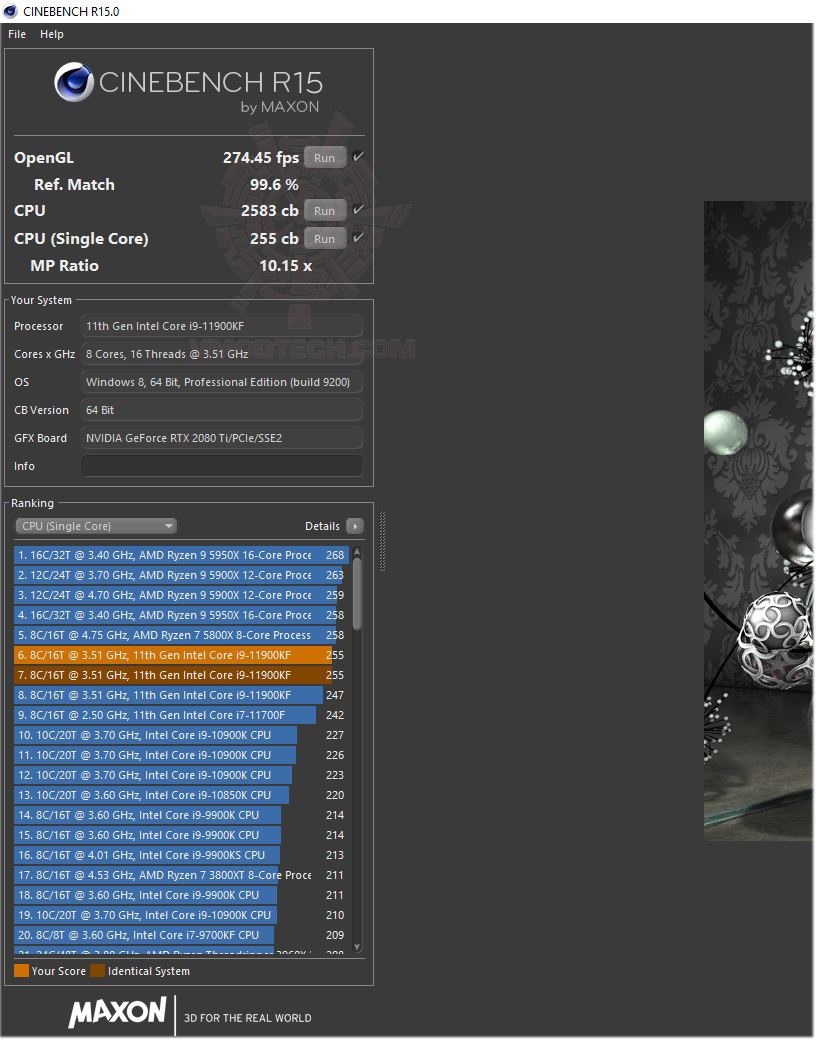
Task: Click the MP Ratio value 10.15 x
Action: point(285,266)
